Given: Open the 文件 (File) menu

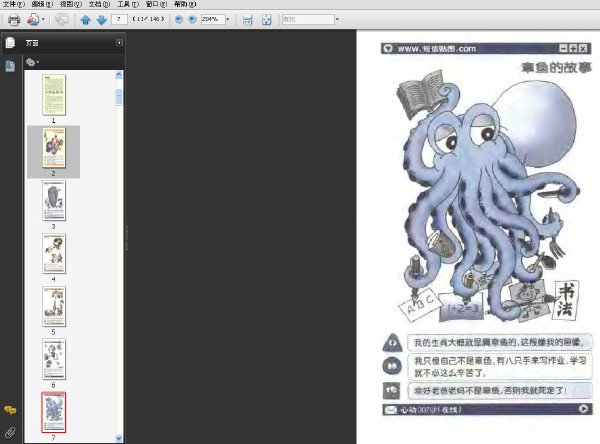Looking at the screenshot, I should click(14, 4).
